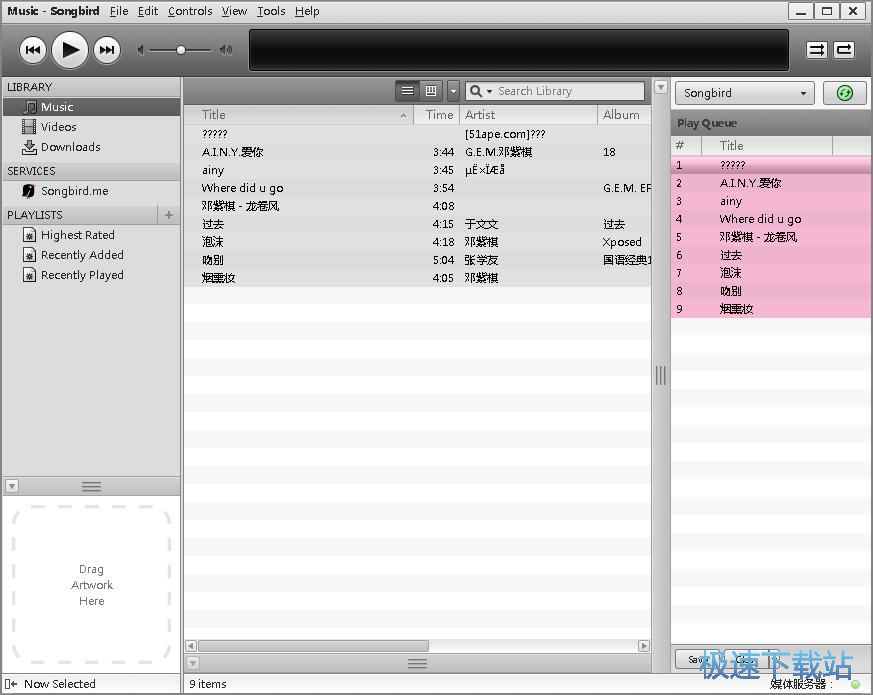The width and height of the screenshot is (873, 695).
Task: Select the song 'ainy' in library
Action: click(418, 170)
